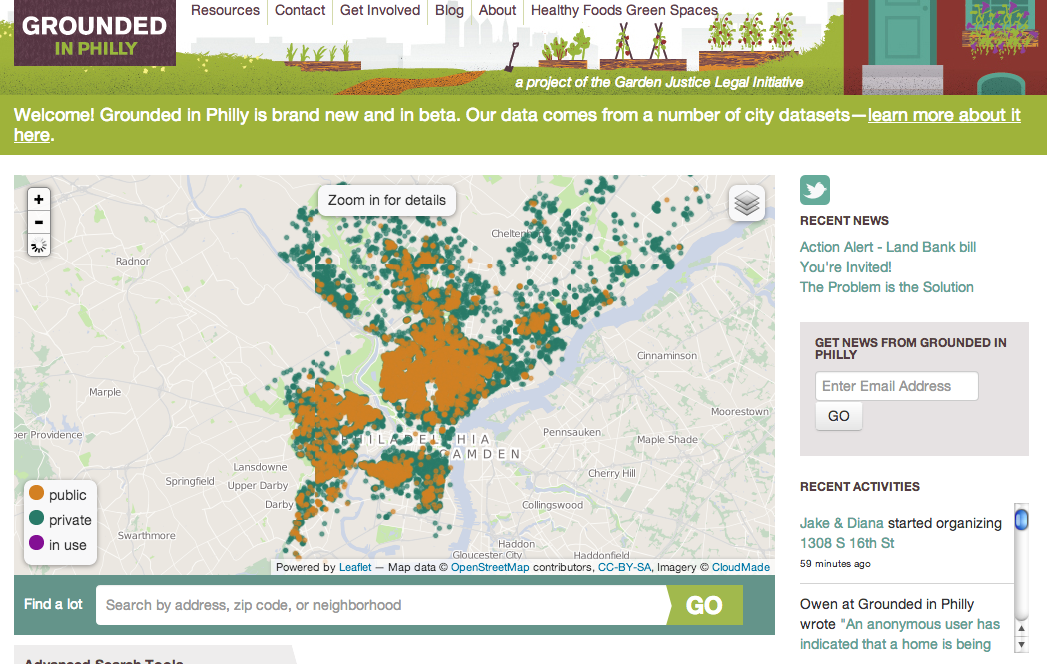Click the 'Lansdowne' map label
The image size is (1047, 664).
(x=260, y=467)
